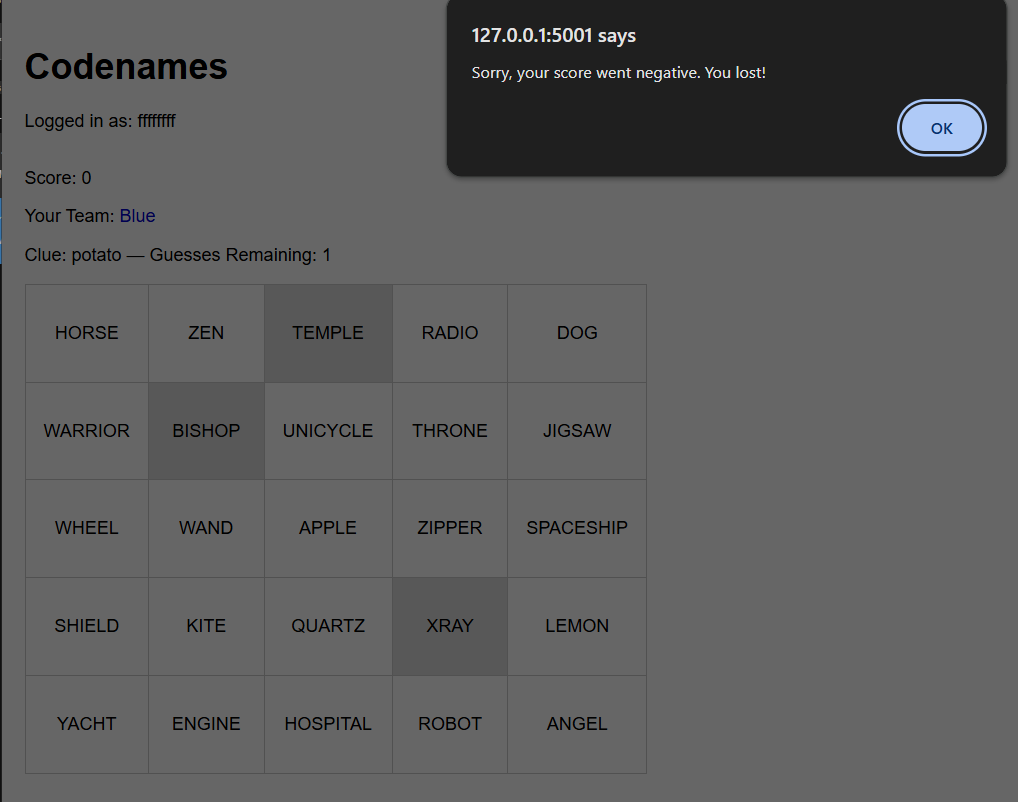1018x802 pixels.
Task: Click the WARRIOR word tile
Action: click(87, 431)
